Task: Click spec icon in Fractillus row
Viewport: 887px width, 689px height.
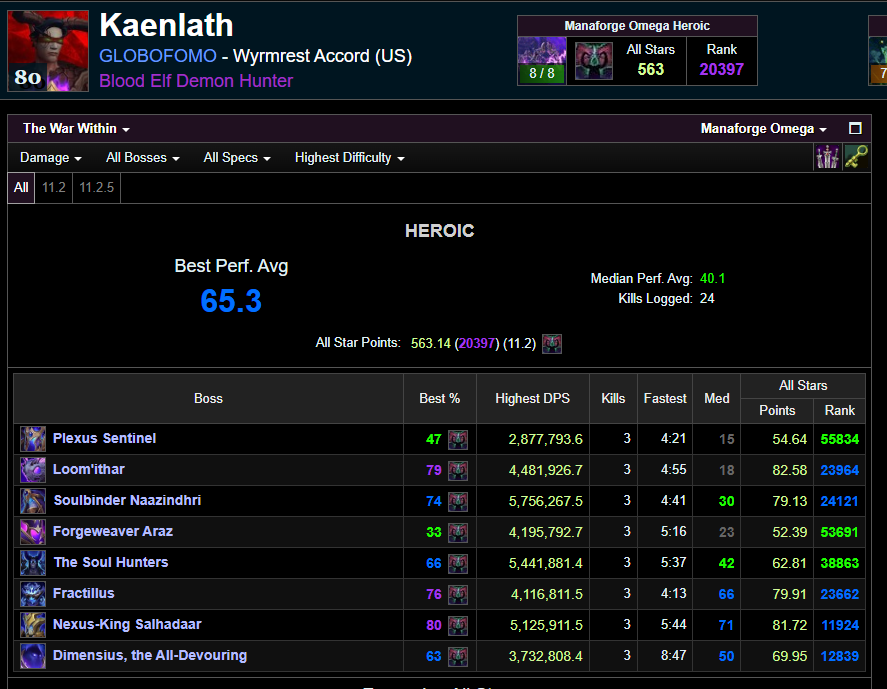Action: [x=458, y=595]
